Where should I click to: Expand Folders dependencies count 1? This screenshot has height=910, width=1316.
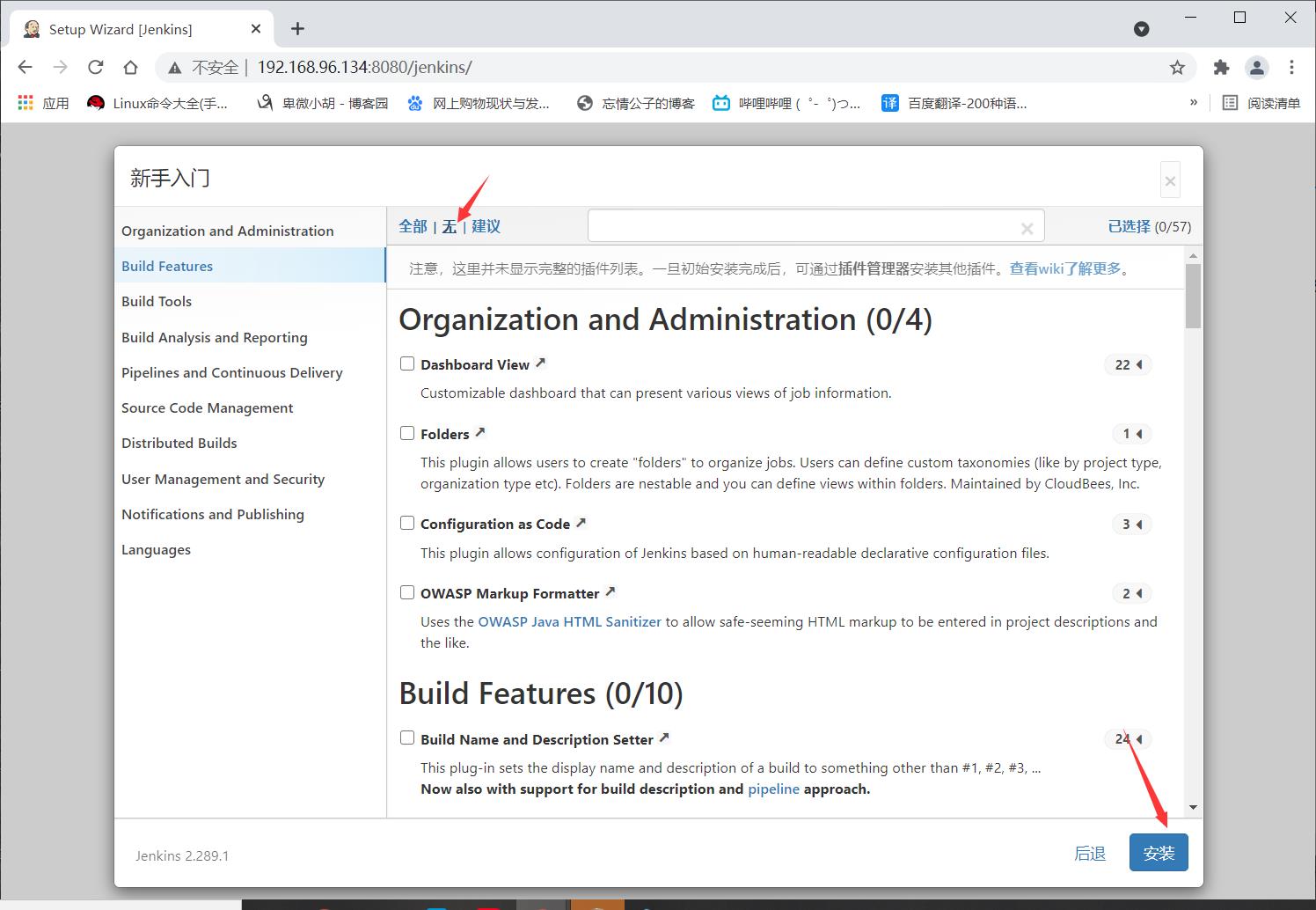click(x=1132, y=434)
